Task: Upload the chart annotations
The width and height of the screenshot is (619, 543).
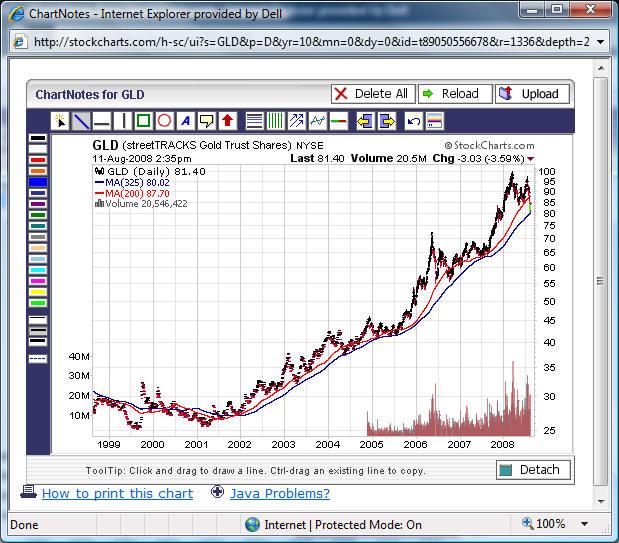Action: tap(534, 94)
